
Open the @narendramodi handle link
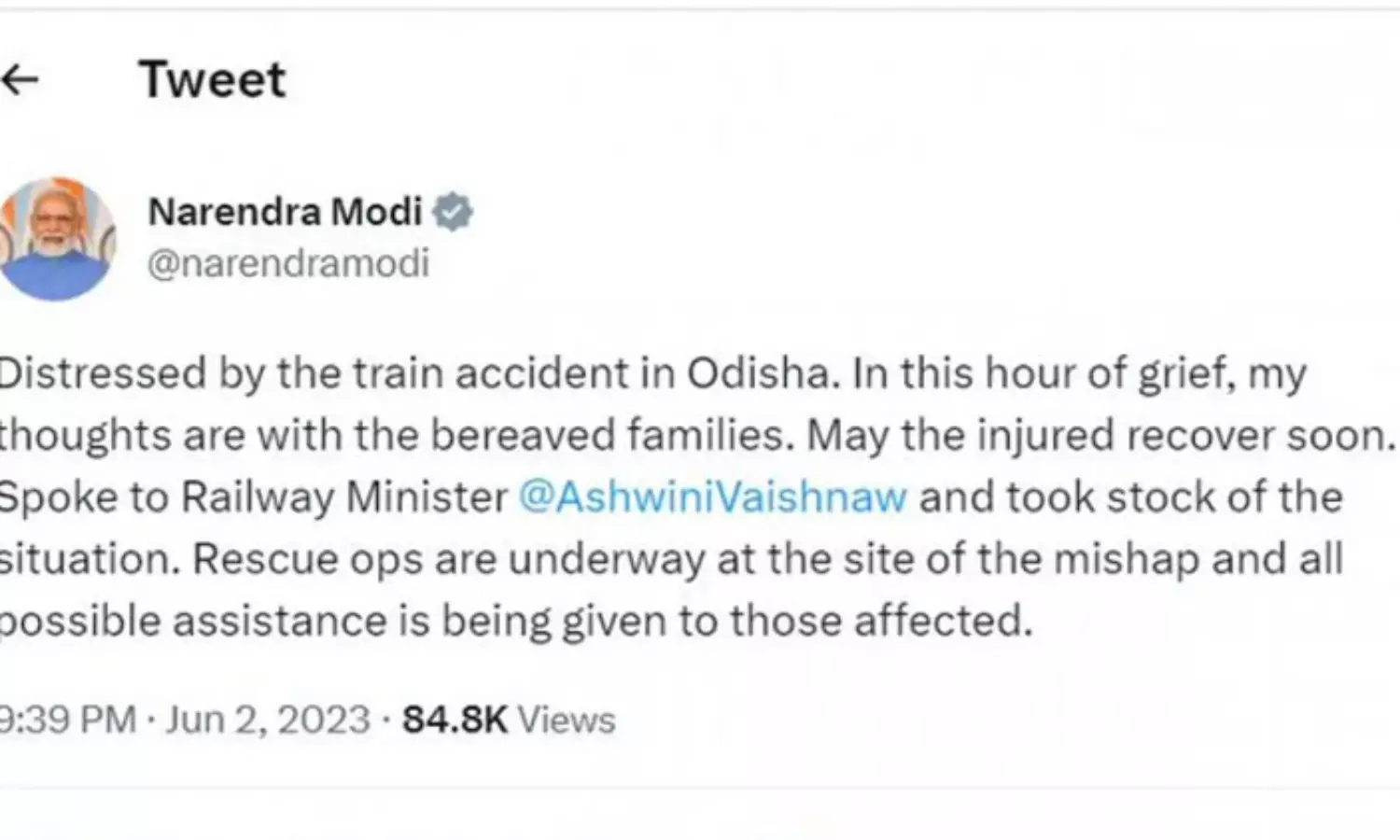[x=288, y=263]
